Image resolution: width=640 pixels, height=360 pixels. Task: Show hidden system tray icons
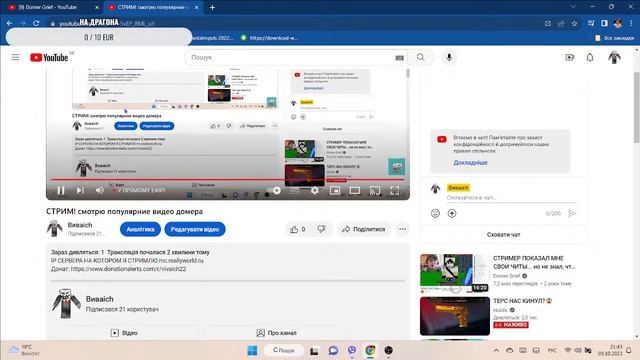pos(496,351)
